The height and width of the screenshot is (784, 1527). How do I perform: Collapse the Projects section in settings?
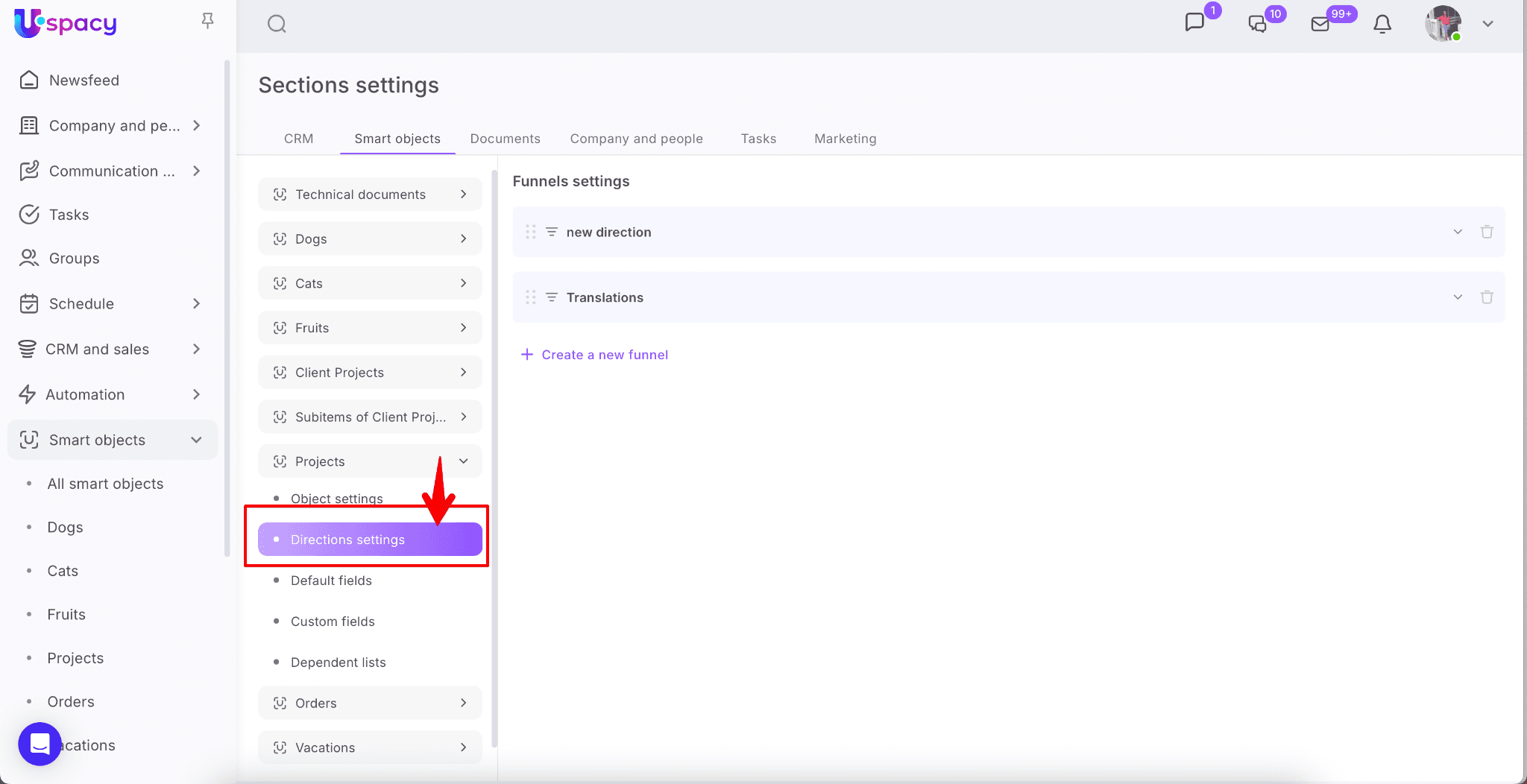(463, 461)
